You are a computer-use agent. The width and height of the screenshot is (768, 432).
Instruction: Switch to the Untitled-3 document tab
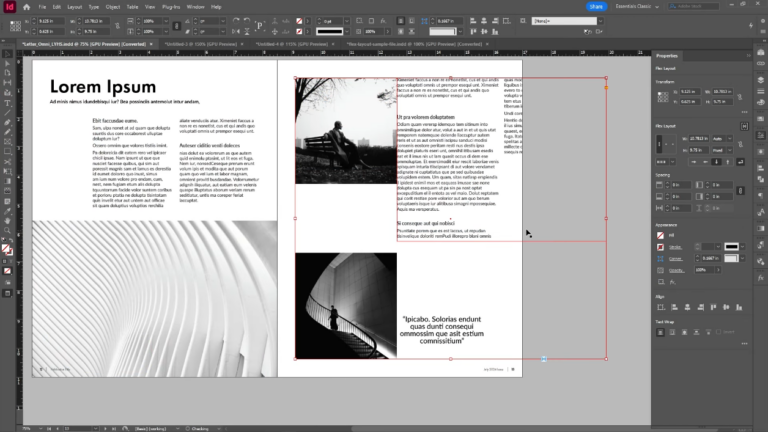201,44
